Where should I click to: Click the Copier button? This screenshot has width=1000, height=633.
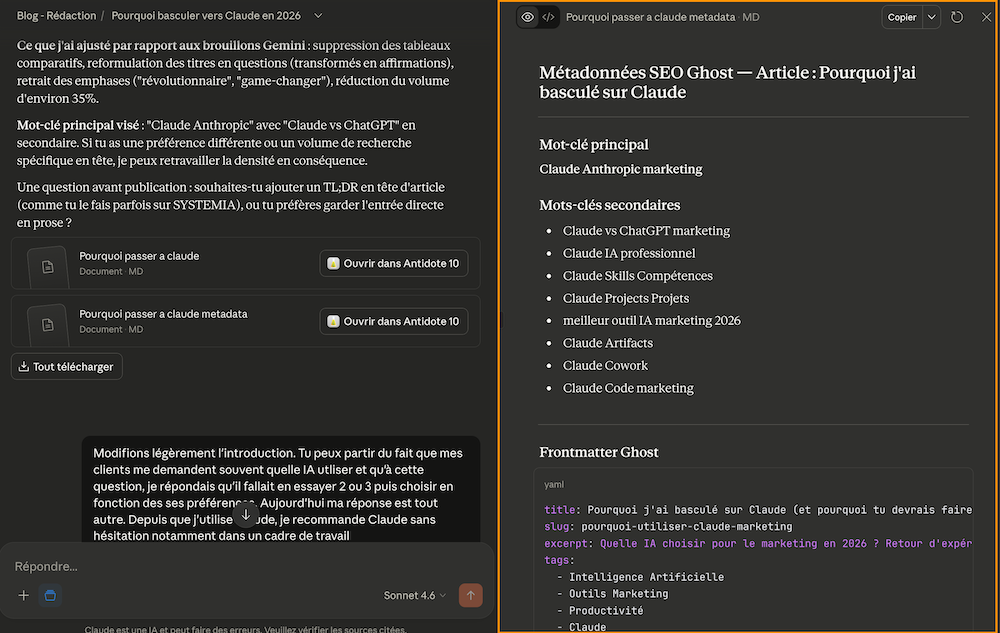(x=902, y=17)
